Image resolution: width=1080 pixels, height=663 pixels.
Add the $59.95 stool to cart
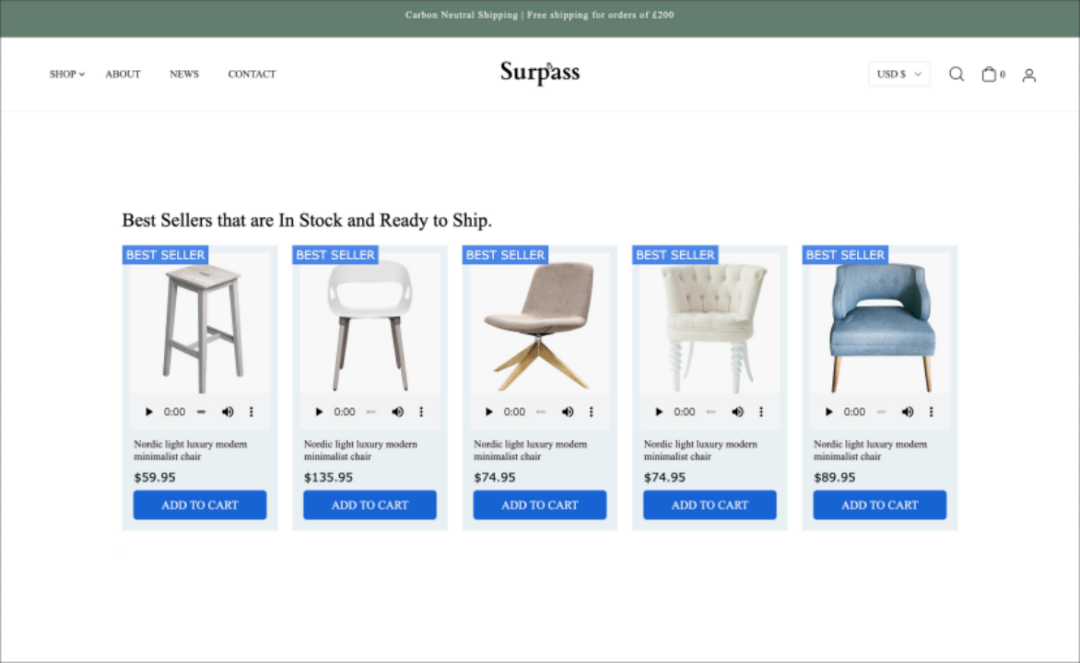click(x=200, y=505)
